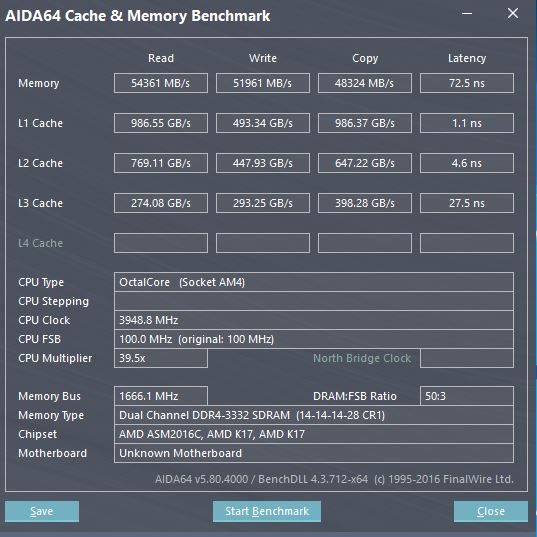
Task: Click the empty L4 Cache Read box
Action: 161,243
